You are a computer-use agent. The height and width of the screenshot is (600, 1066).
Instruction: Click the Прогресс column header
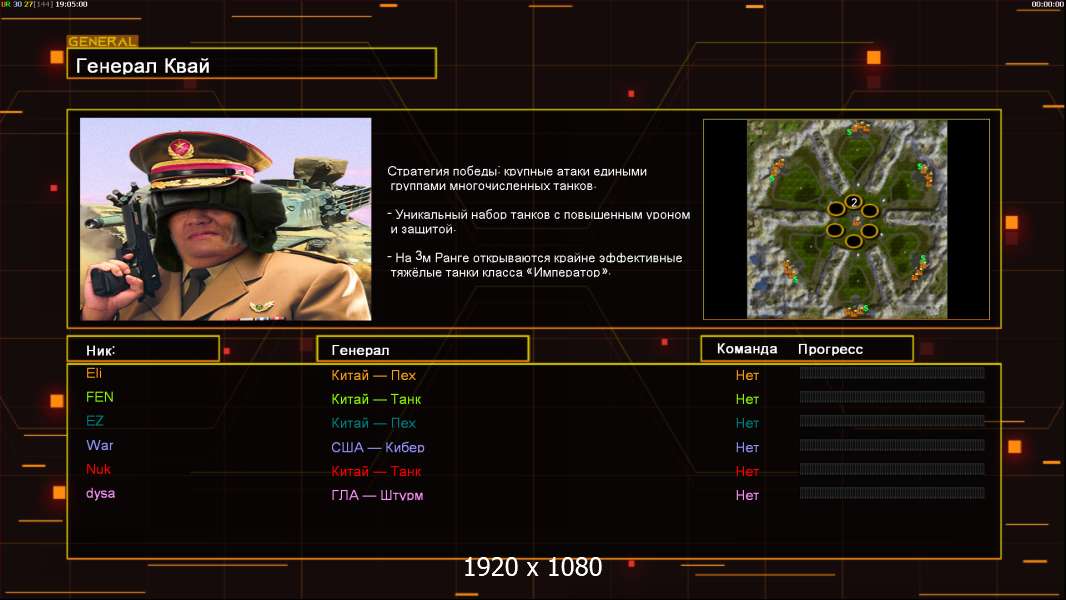pyautogui.click(x=830, y=349)
